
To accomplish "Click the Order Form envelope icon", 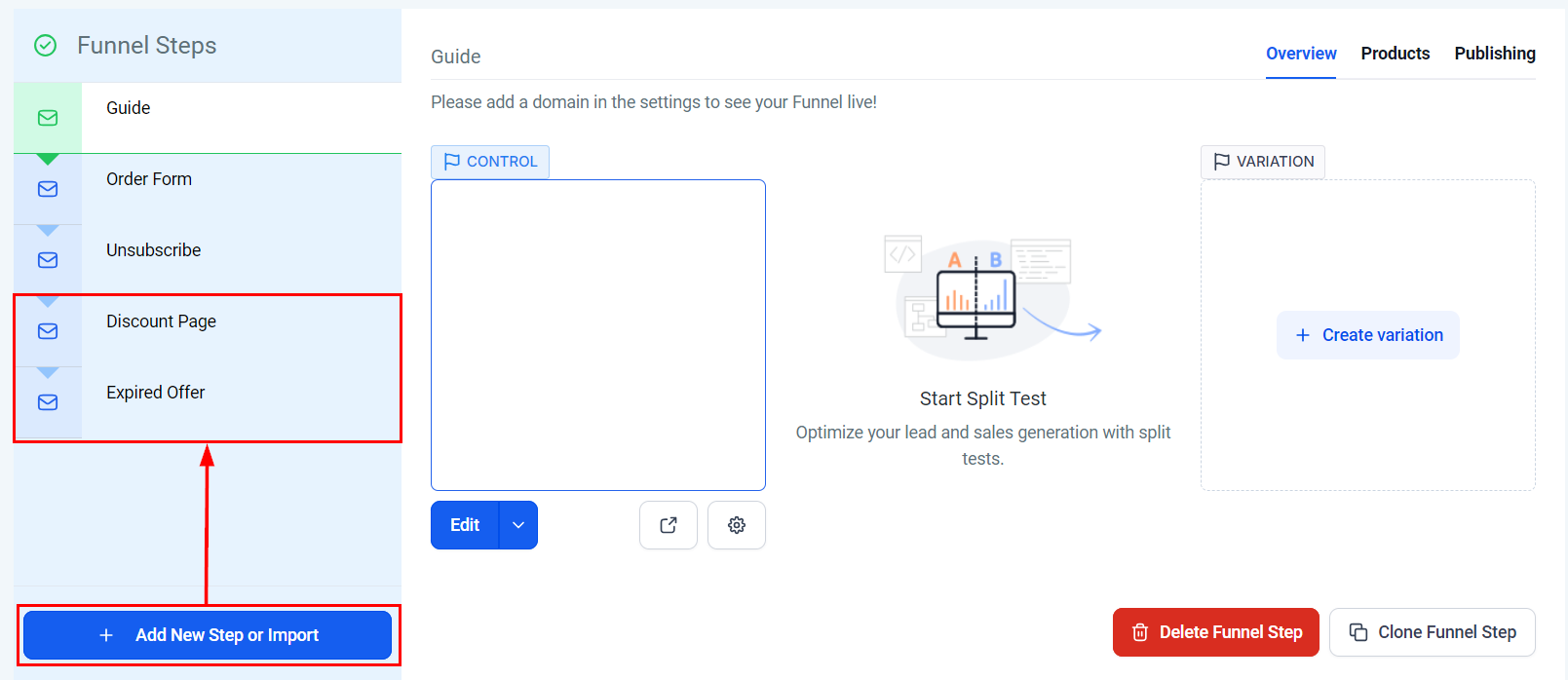I will tap(48, 189).
